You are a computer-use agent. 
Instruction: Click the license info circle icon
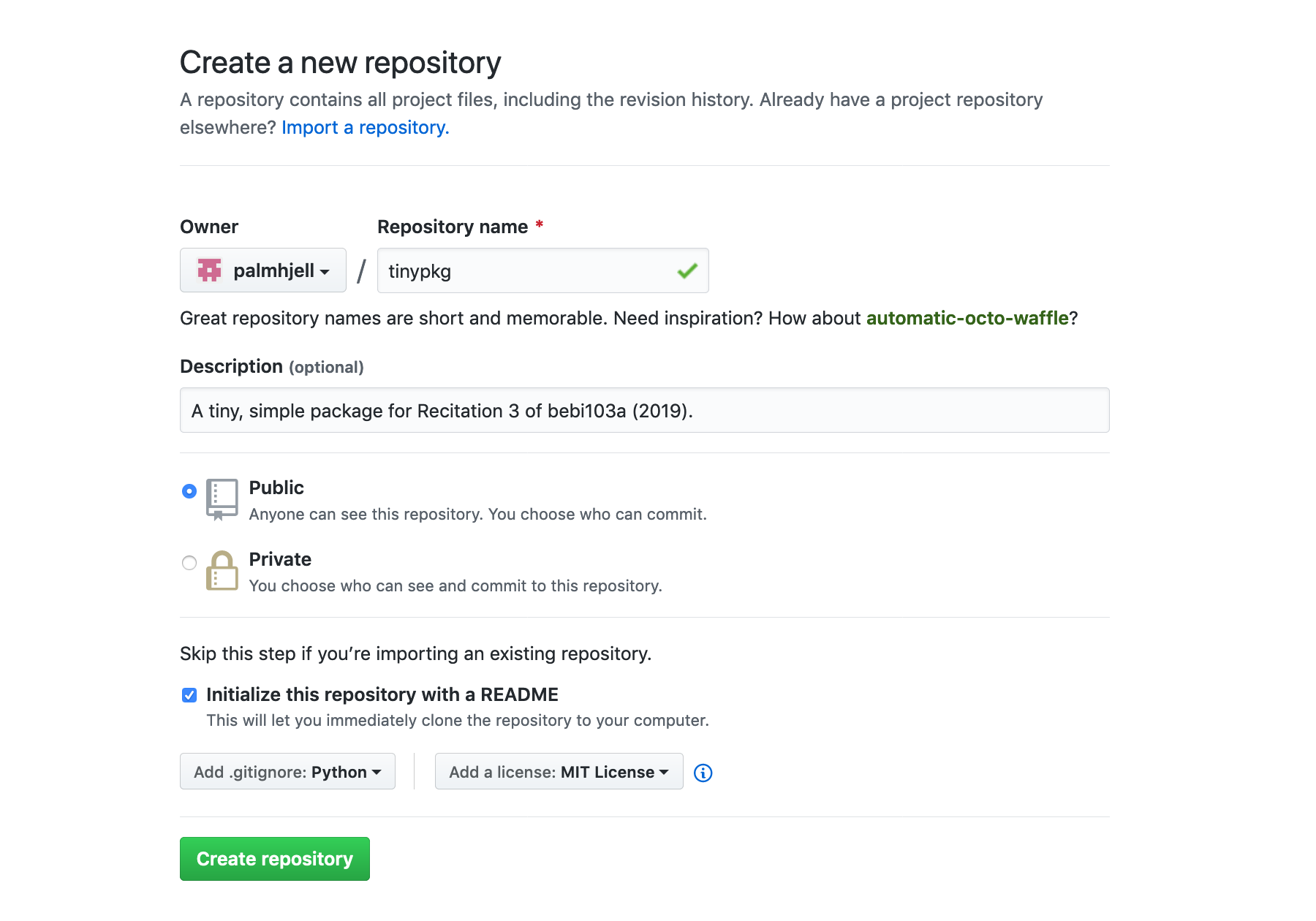[x=703, y=773]
